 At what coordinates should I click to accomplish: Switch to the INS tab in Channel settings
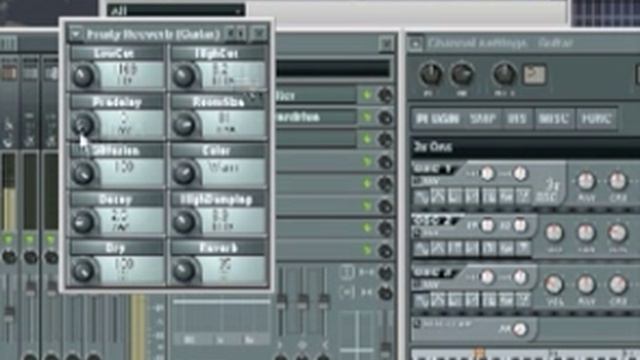[517, 119]
